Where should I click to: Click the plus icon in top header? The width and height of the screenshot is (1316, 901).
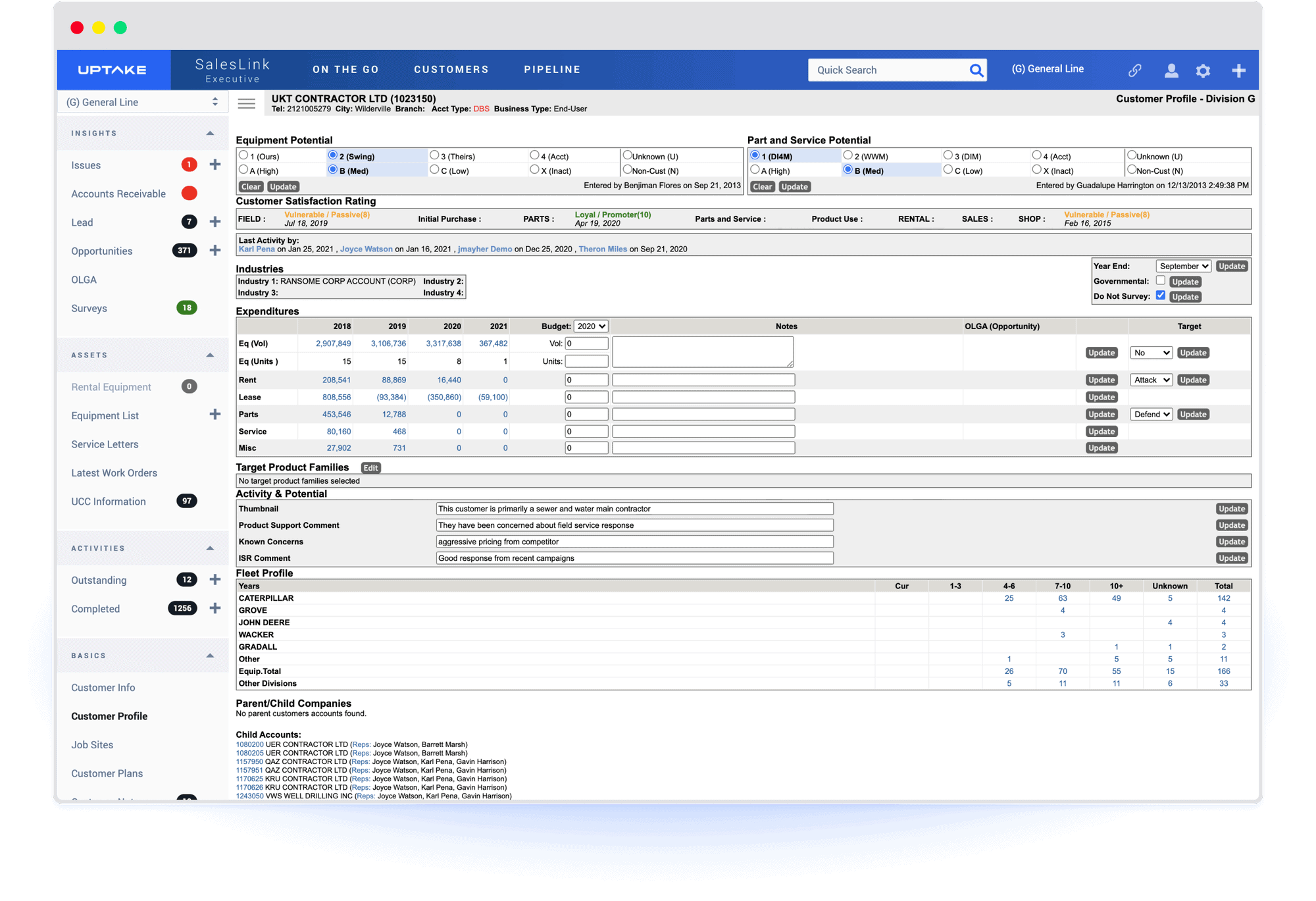click(x=1238, y=70)
